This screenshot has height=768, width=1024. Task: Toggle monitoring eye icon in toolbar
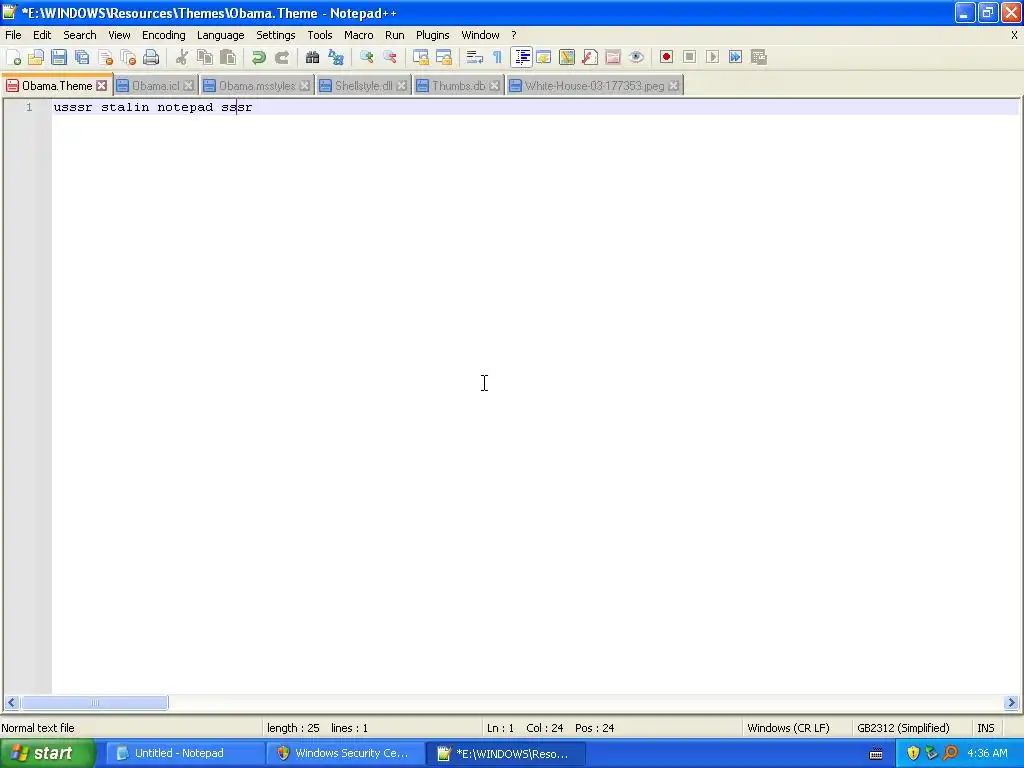click(636, 57)
